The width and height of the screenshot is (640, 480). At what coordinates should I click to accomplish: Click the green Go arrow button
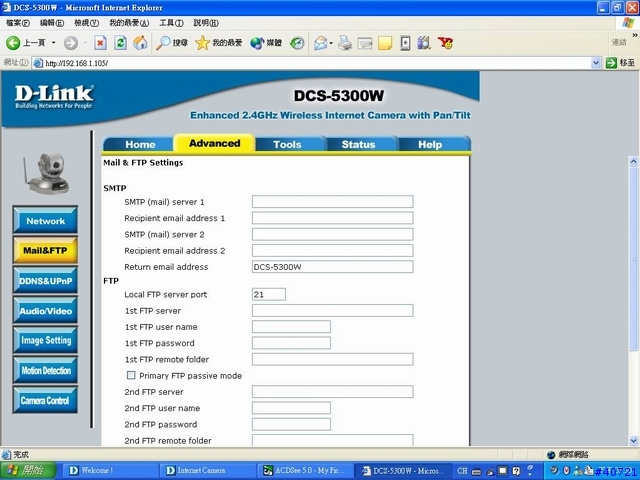pyautogui.click(x=611, y=63)
